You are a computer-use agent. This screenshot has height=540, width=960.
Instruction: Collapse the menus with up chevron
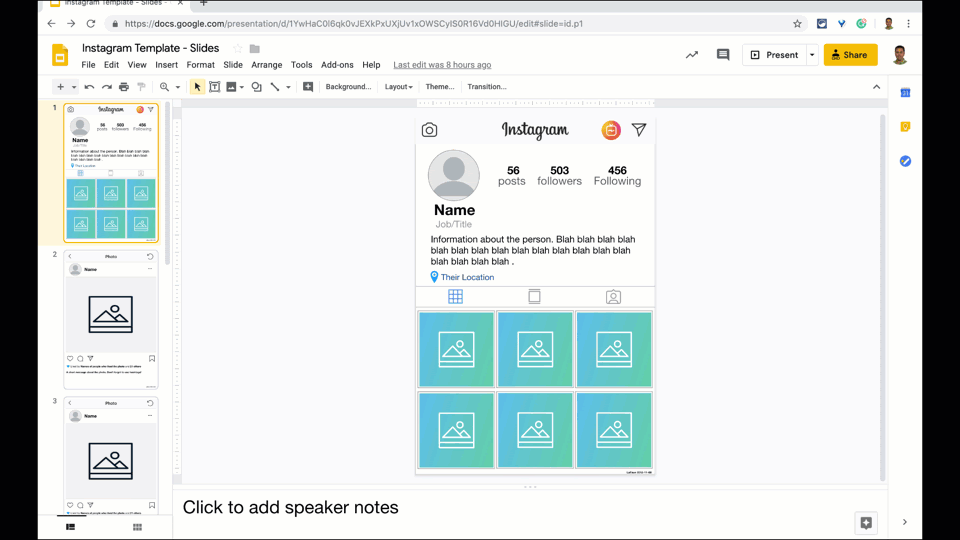(x=877, y=87)
